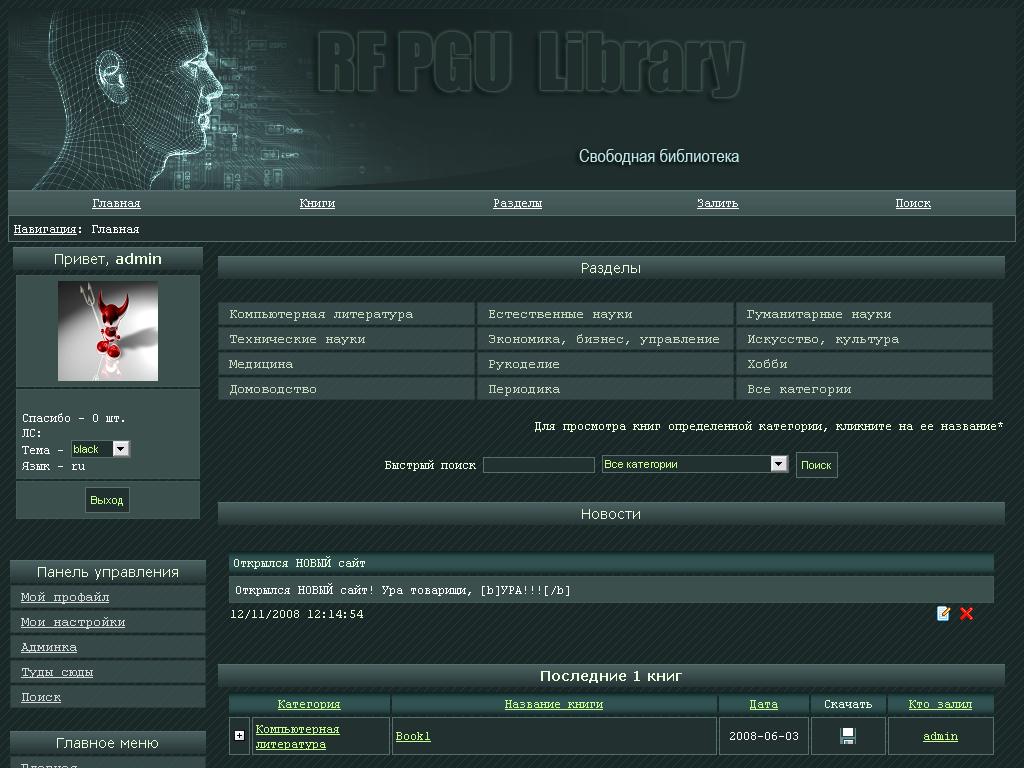Click the edit news pencil icon

pyautogui.click(x=943, y=614)
